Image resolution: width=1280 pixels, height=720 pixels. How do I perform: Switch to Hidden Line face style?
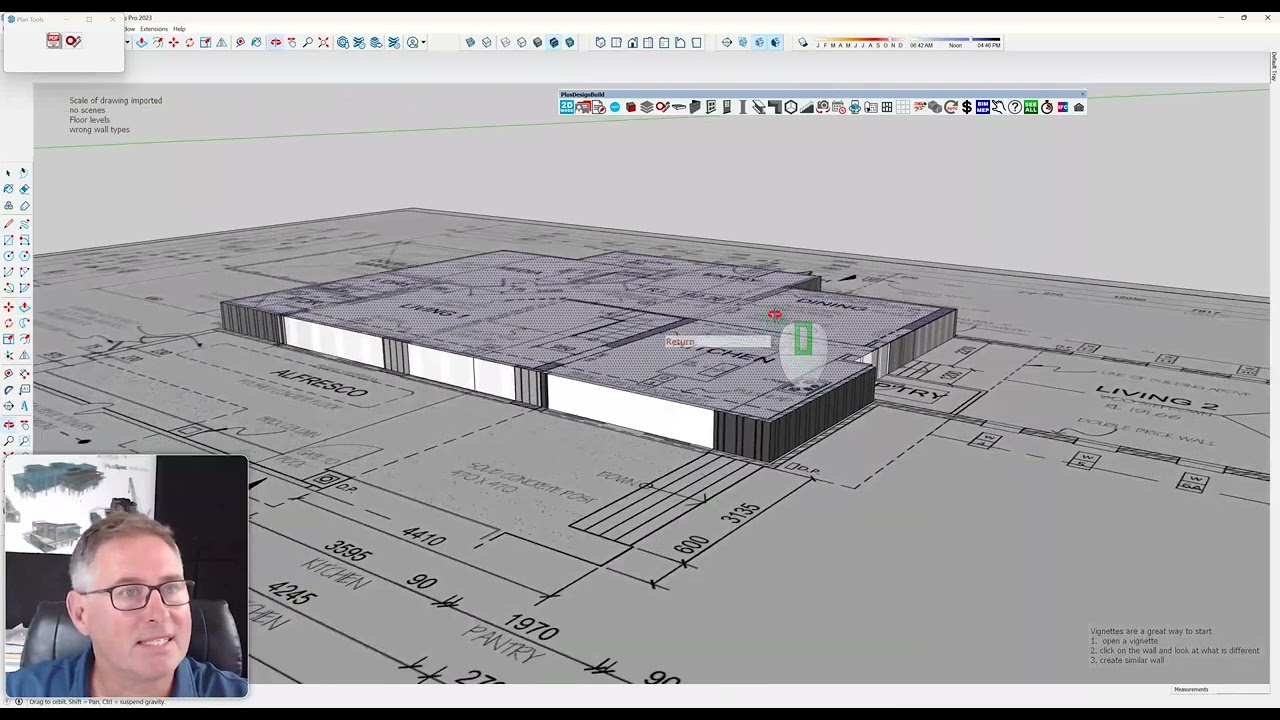(x=521, y=42)
